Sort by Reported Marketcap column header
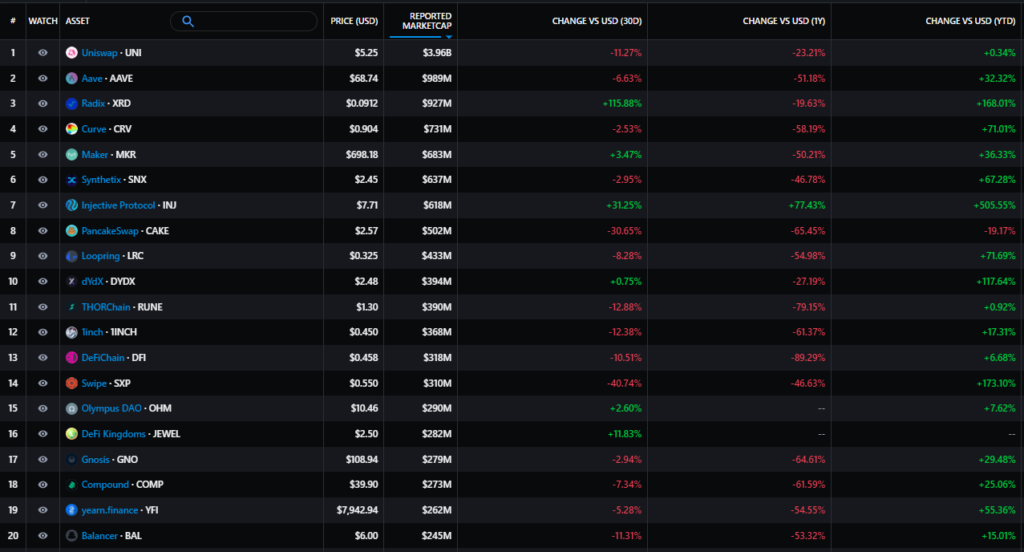 tap(426, 21)
